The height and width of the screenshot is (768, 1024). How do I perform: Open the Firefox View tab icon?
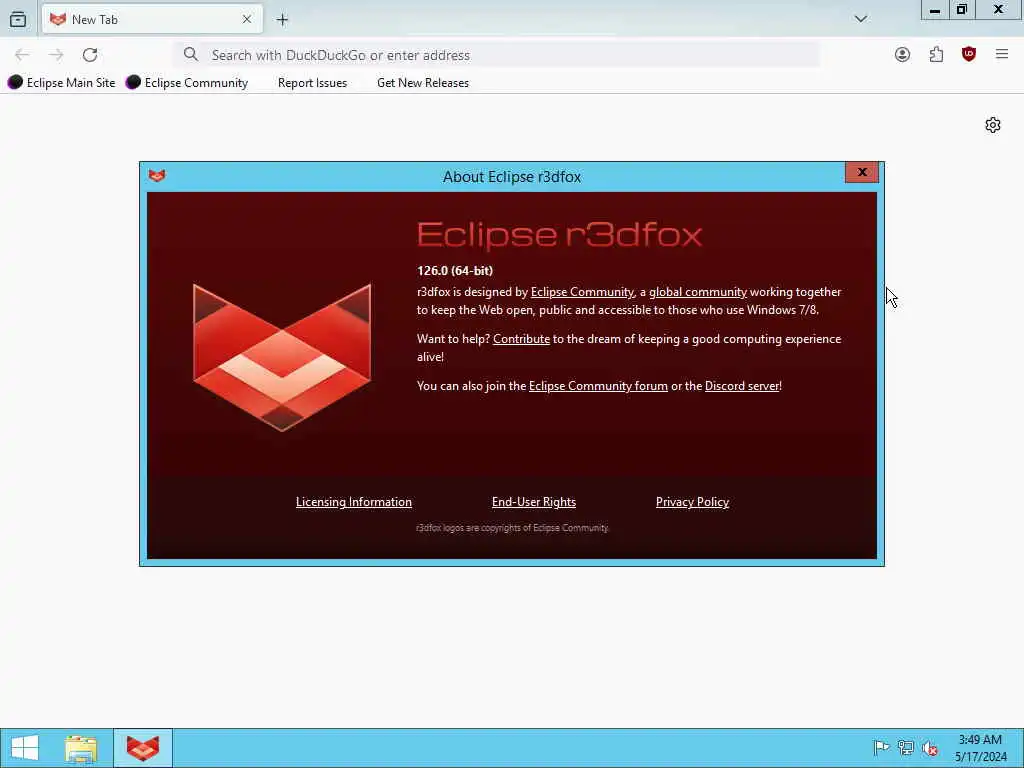tap(18, 20)
